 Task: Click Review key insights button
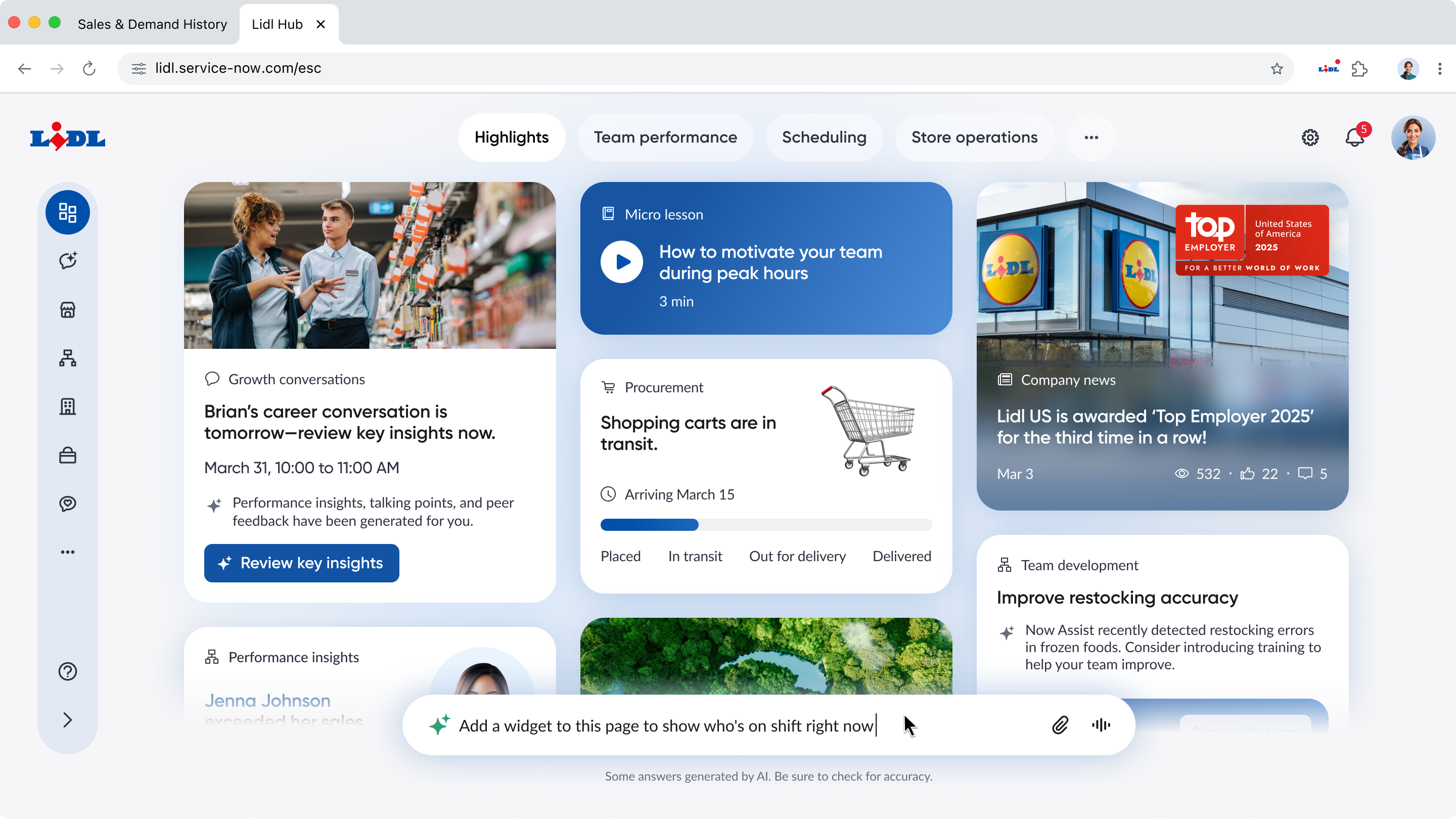301,563
